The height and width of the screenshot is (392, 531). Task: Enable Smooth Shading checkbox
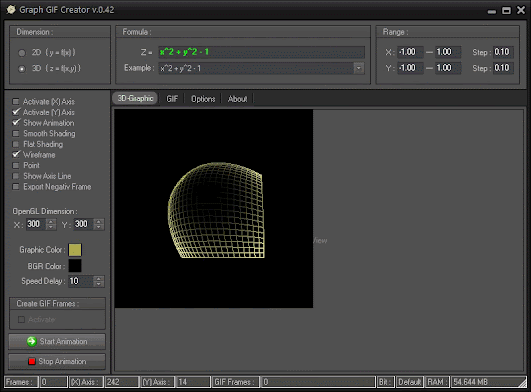tap(16, 133)
